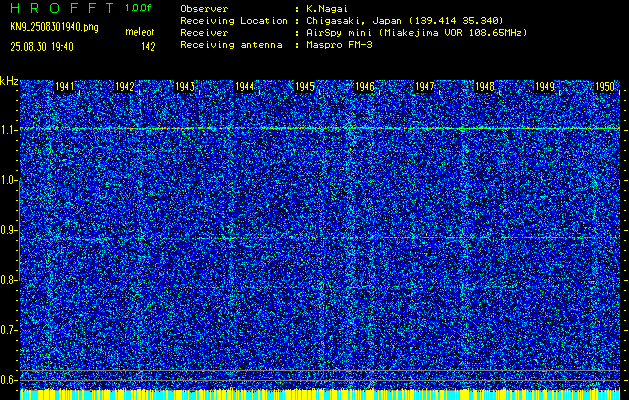Click the Receiving antenna field label
The image size is (629, 400).
231,45
